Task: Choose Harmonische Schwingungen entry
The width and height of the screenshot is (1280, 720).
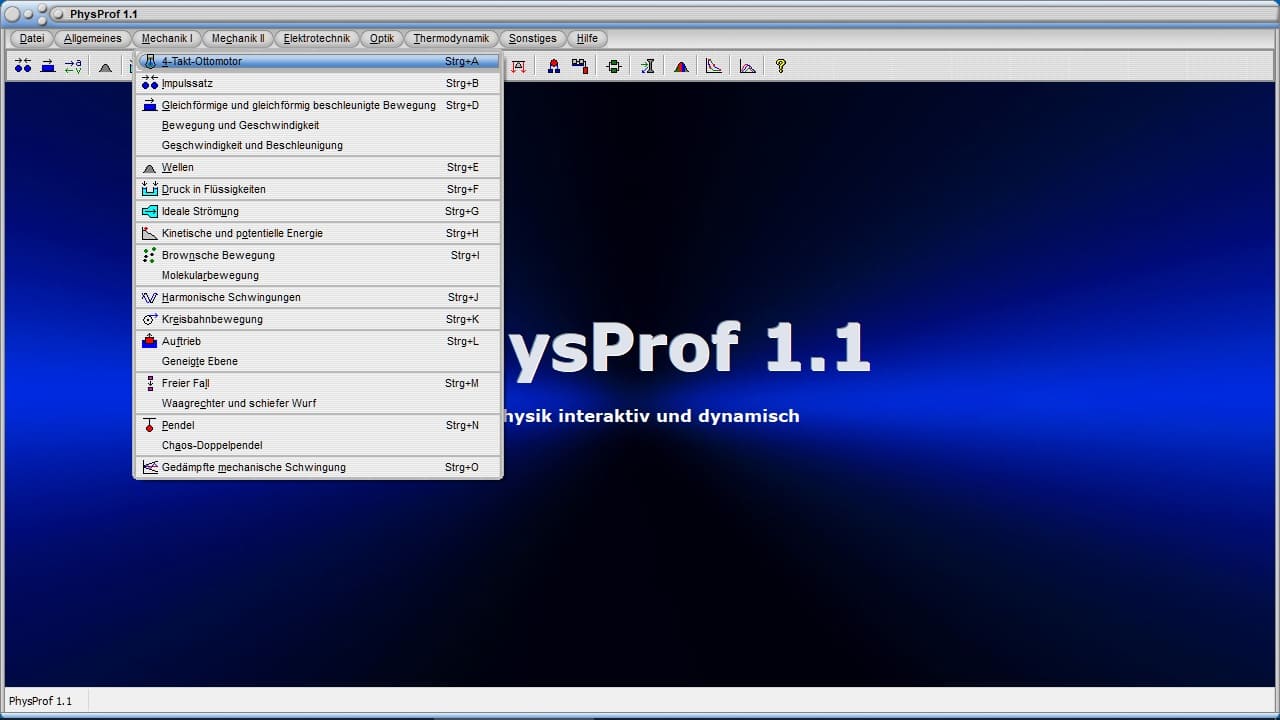Action: (x=318, y=297)
